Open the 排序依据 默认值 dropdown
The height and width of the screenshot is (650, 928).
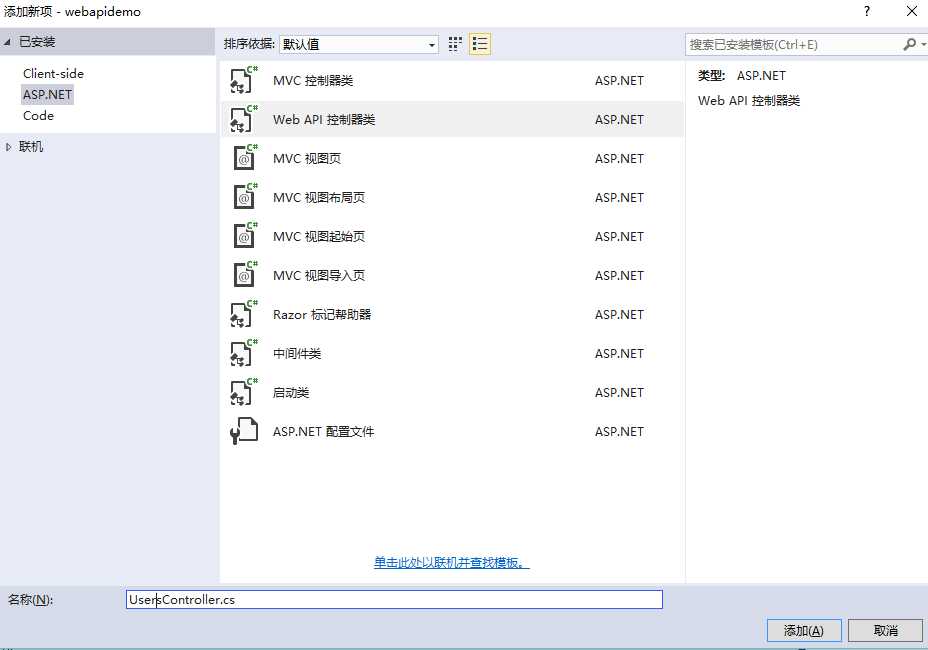tap(359, 44)
